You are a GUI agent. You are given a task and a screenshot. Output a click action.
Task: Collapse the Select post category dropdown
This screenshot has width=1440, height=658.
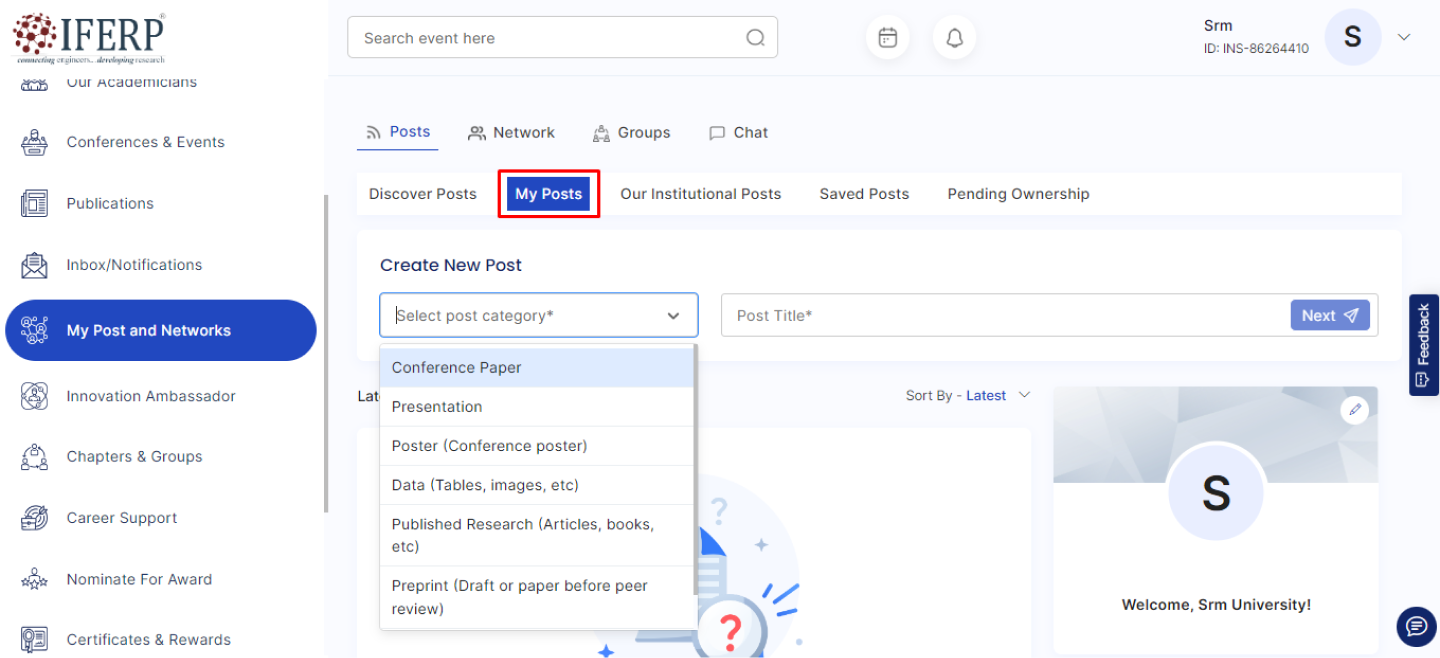pos(673,316)
